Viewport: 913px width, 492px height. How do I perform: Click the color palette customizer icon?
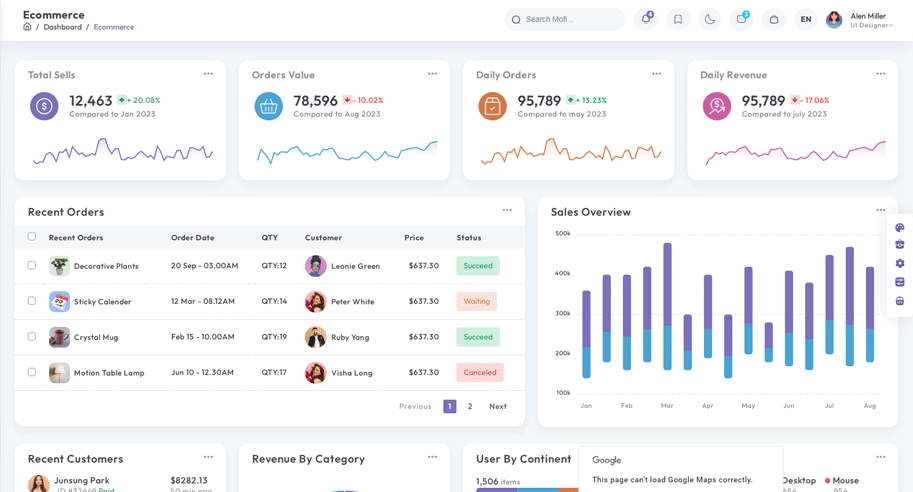[900, 228]
